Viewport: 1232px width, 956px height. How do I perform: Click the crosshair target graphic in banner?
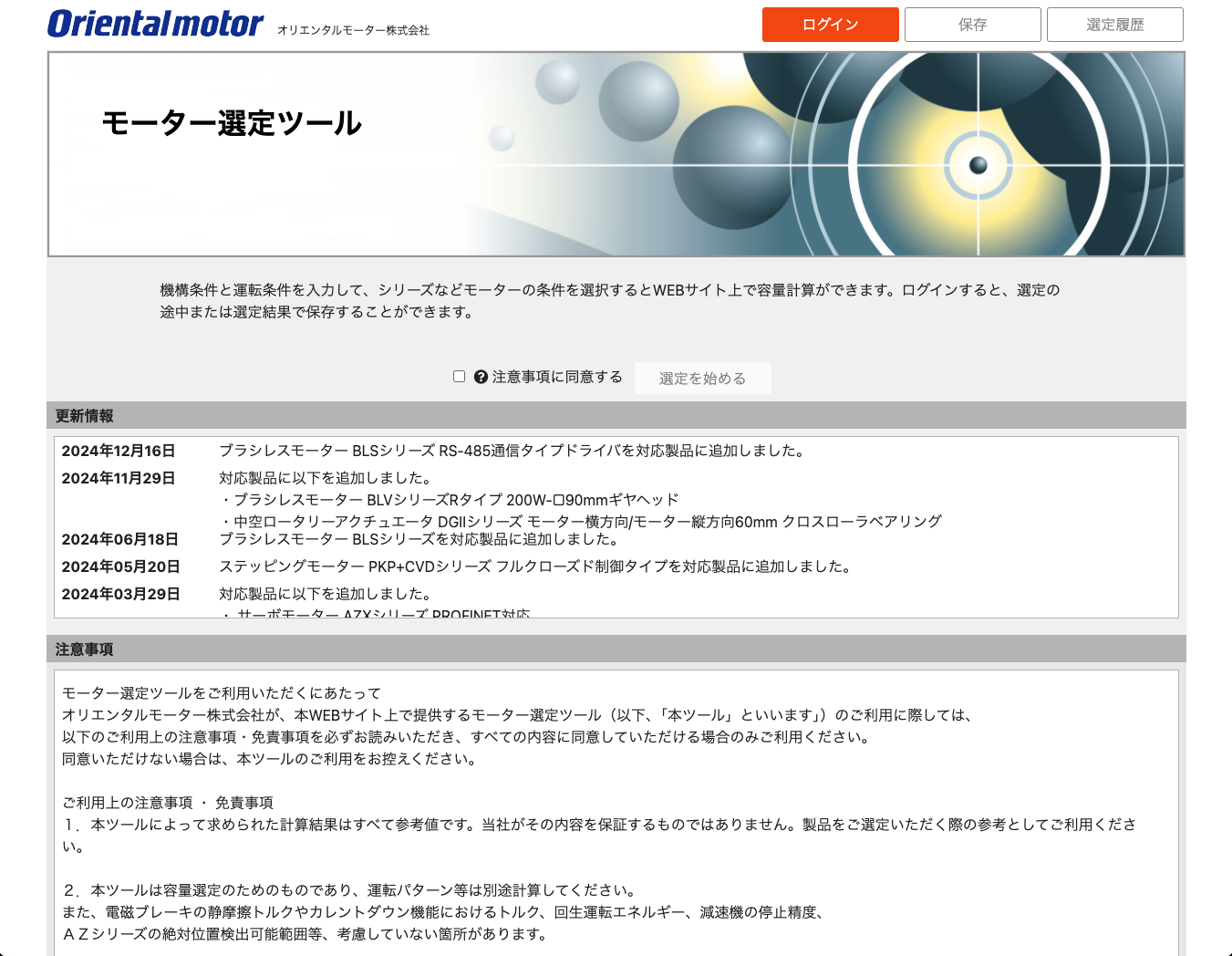[978, 165]
